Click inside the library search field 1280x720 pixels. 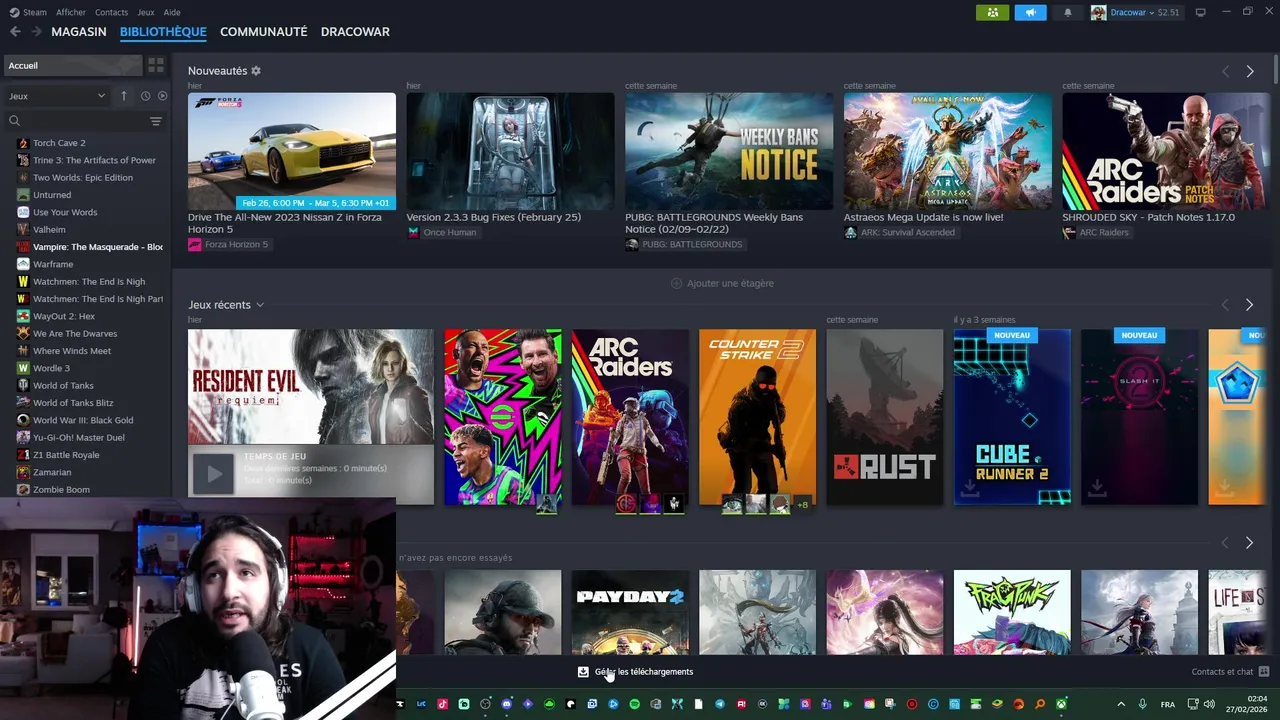coord(85,121)
